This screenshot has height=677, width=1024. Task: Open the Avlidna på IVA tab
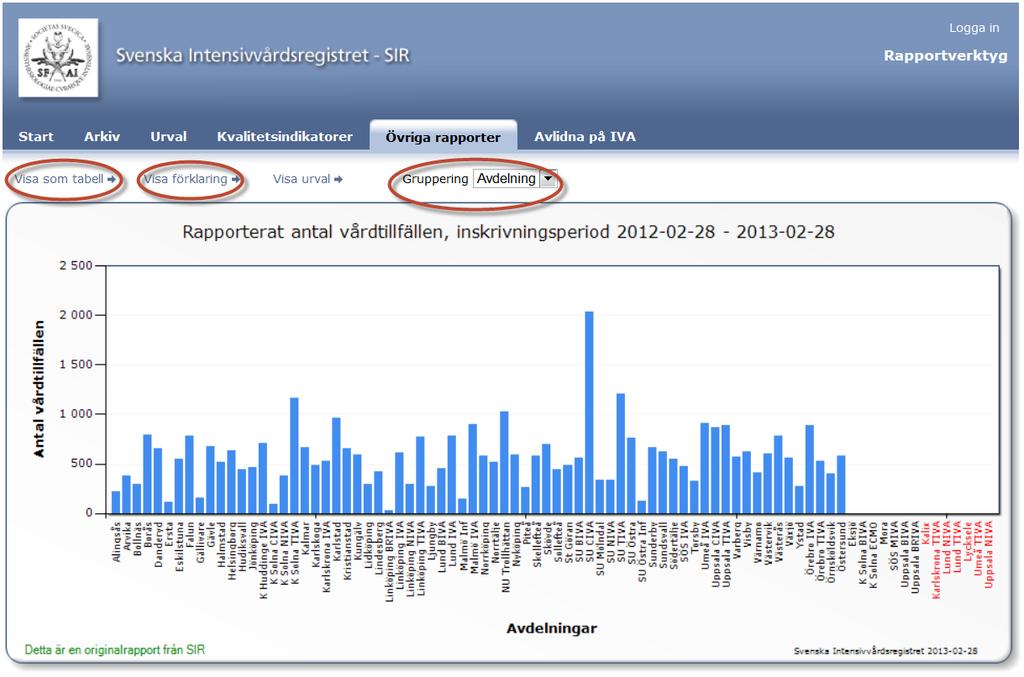point(584,136)
